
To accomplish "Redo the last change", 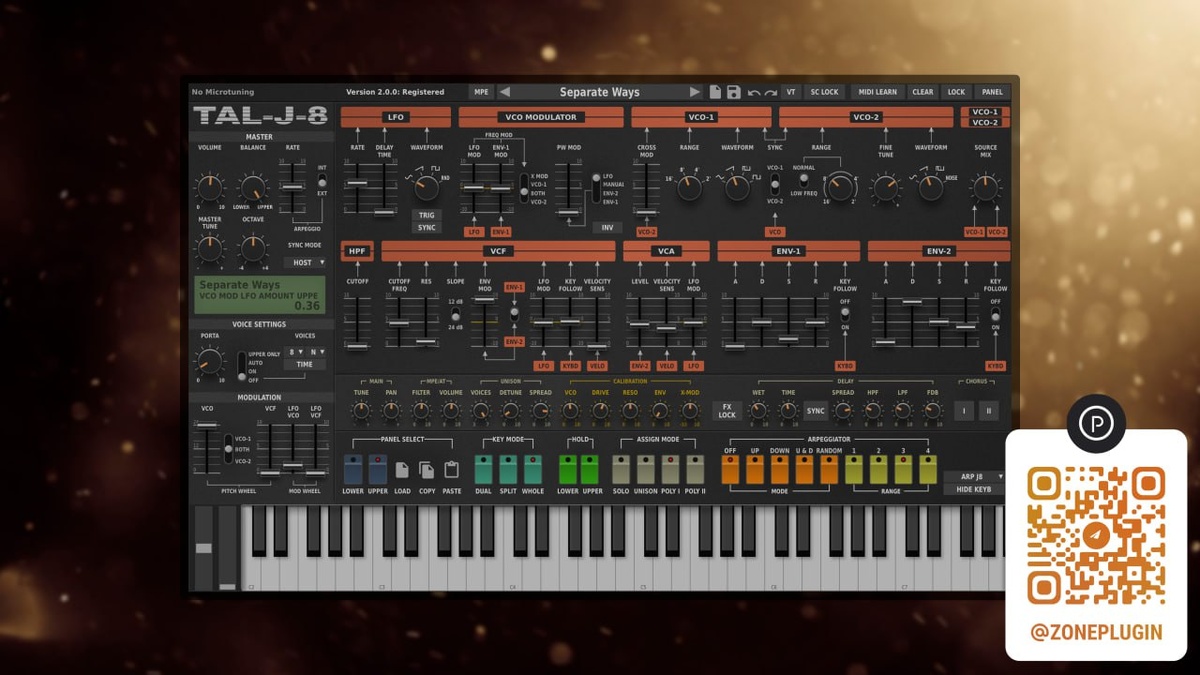I will click(771, 92).
